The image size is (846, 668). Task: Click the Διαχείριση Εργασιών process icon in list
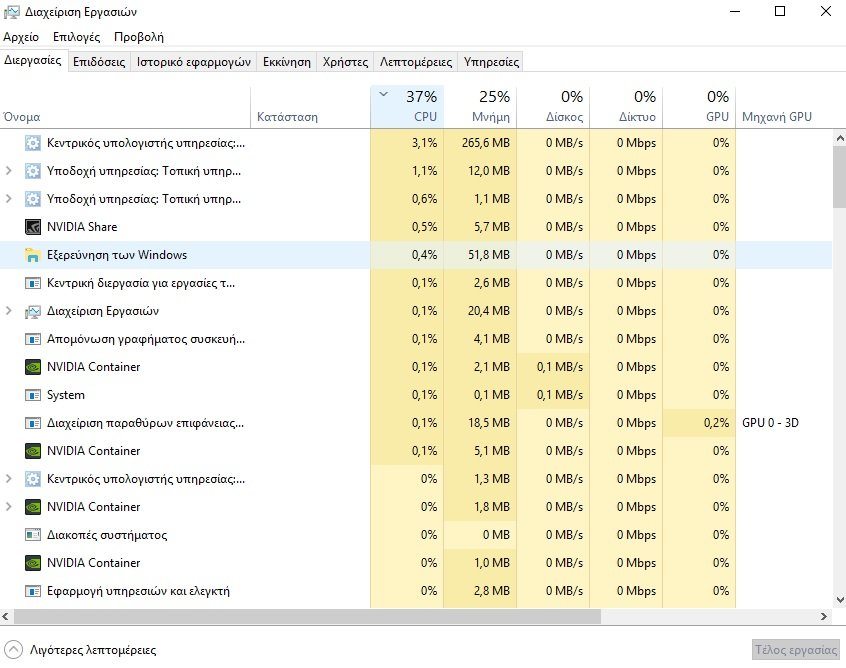pos(33,311)
